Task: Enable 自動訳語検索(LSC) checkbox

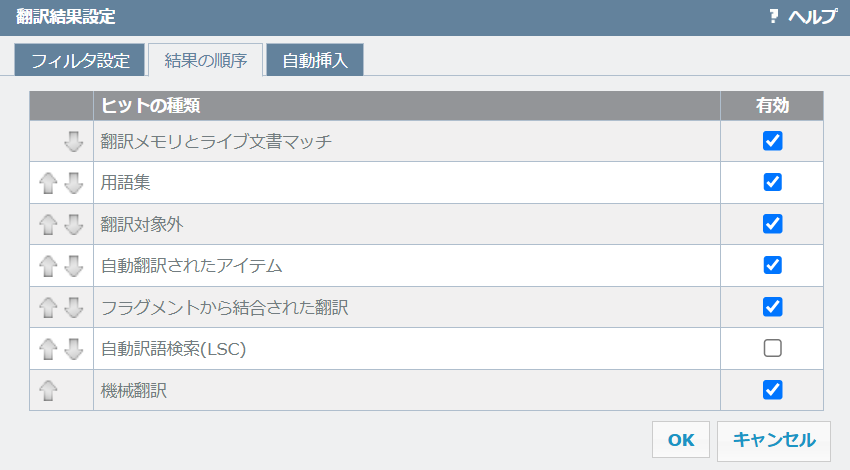Action: [772, 348]
